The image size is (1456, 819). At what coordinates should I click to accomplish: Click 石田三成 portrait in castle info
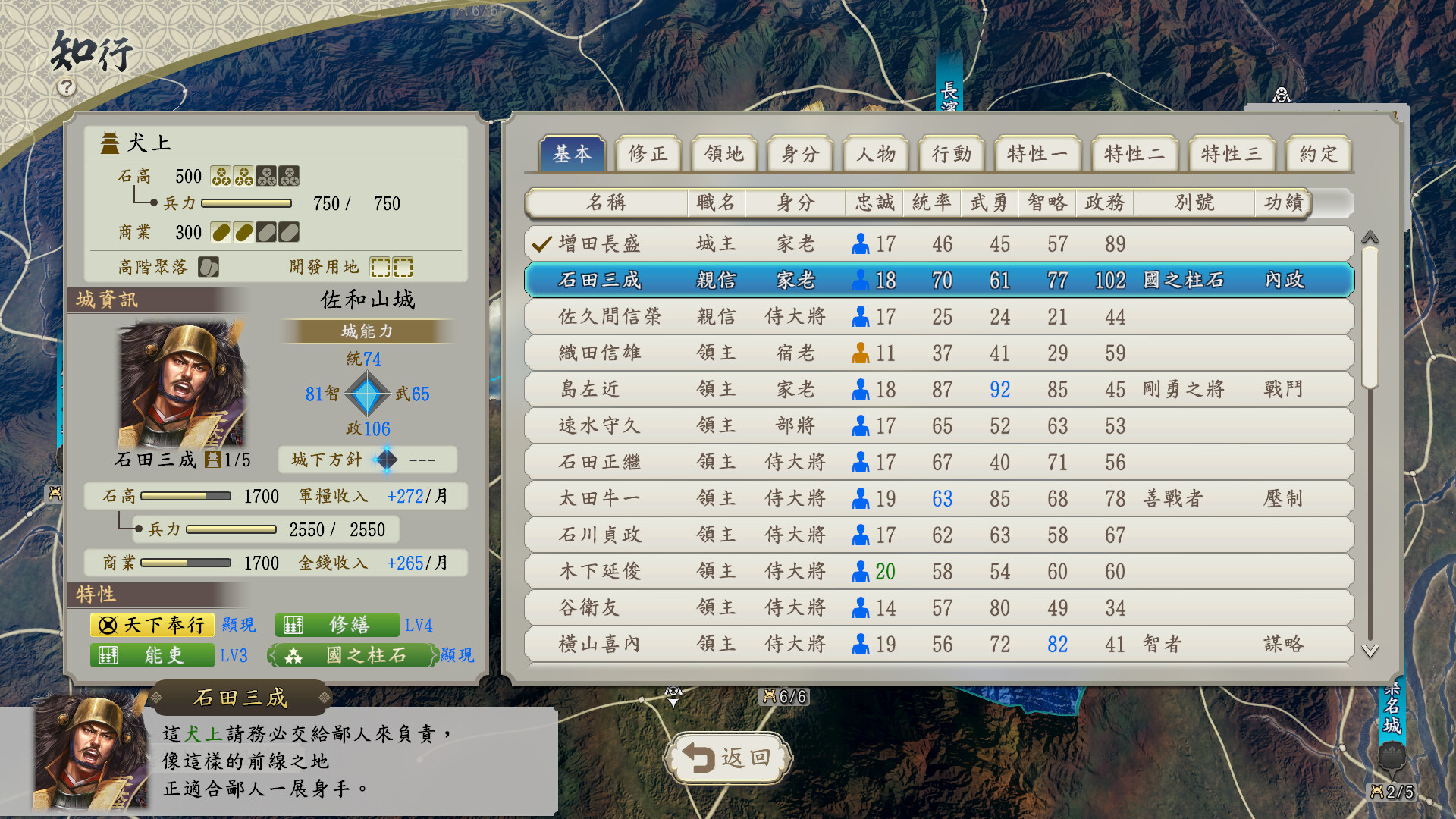182,385
